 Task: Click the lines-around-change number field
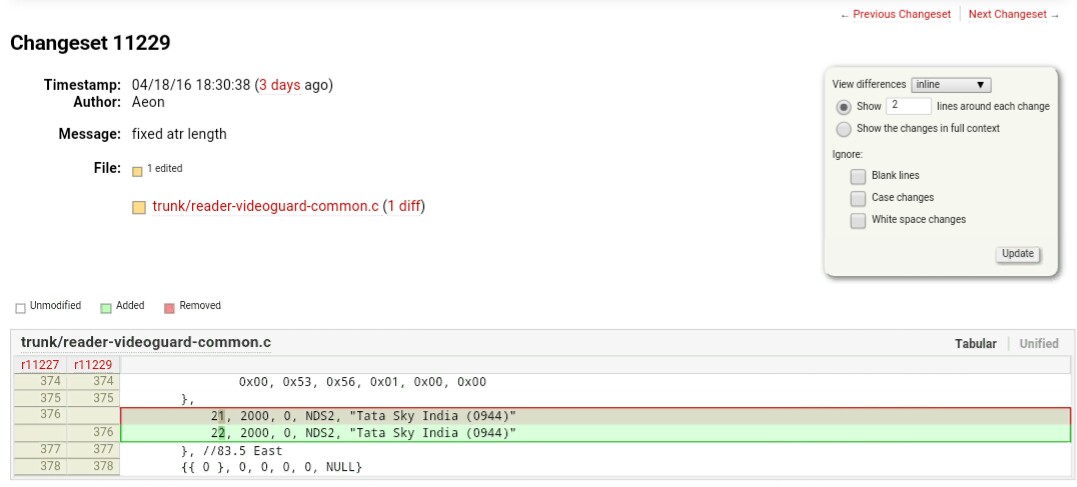click(908, 106)
